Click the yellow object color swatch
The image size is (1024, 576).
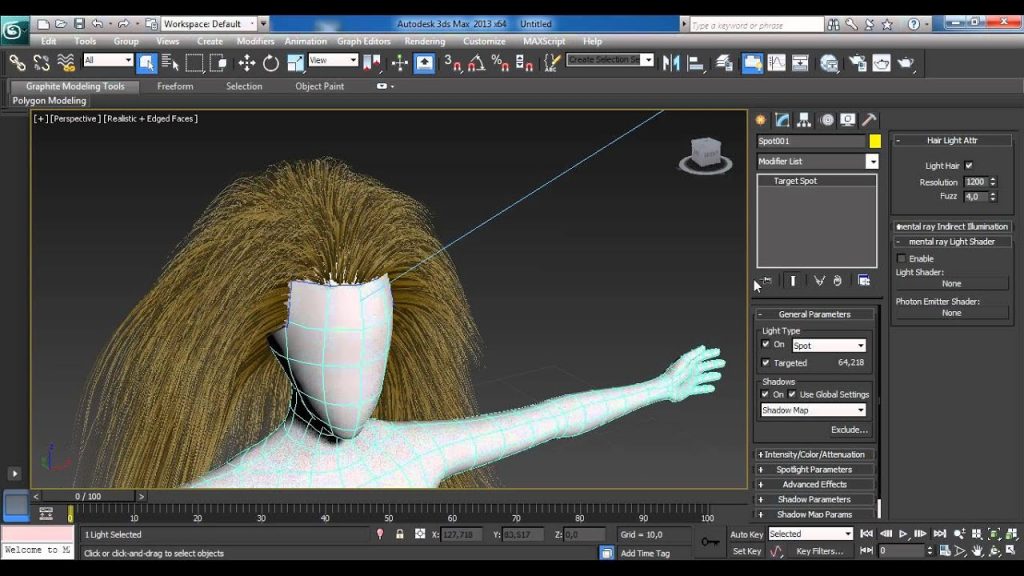875,142
